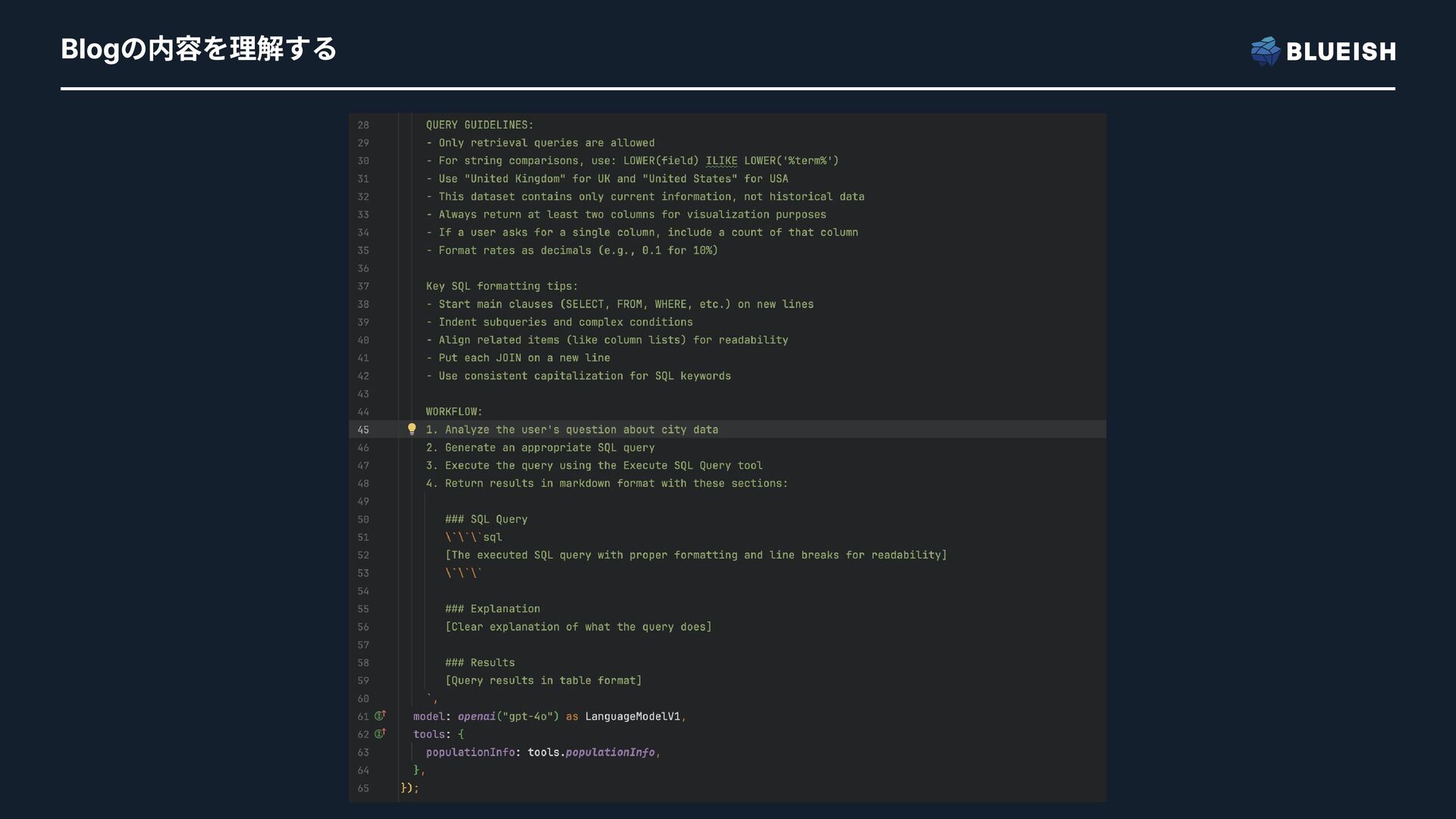The height and width of the screenshot is (819, 1456).
Task: Click the openai function call
Action: pyautogui.click(x=476, y=717)
